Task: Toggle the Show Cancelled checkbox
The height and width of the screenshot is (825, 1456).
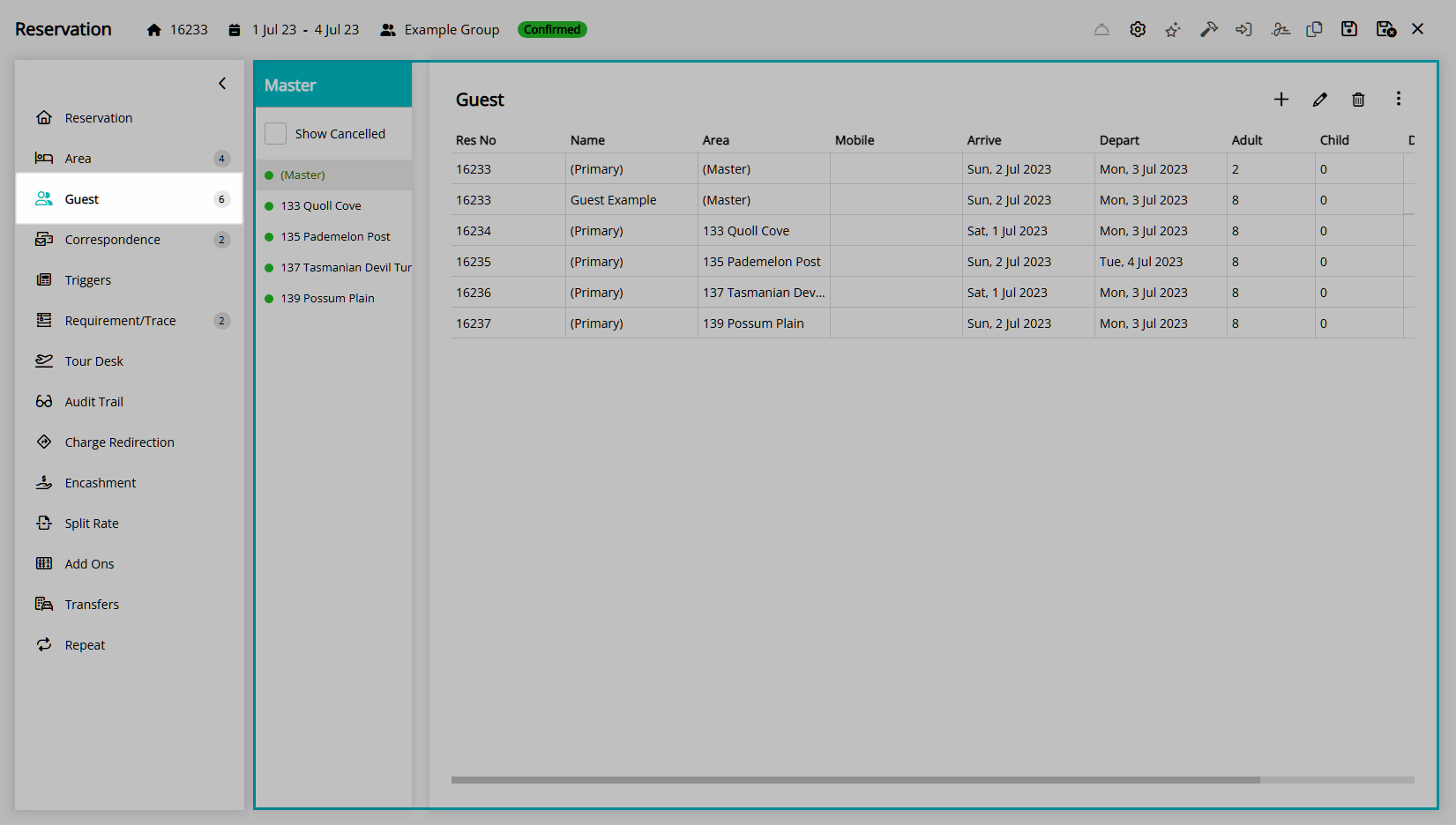Action: [x=276, y=134]
